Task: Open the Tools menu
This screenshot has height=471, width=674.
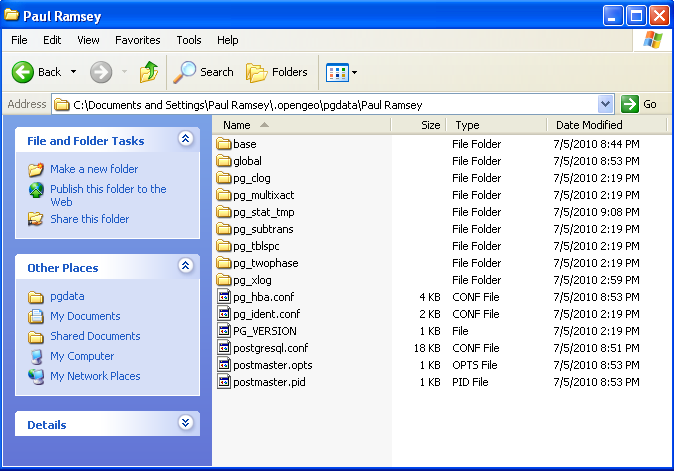Action: 189,40
